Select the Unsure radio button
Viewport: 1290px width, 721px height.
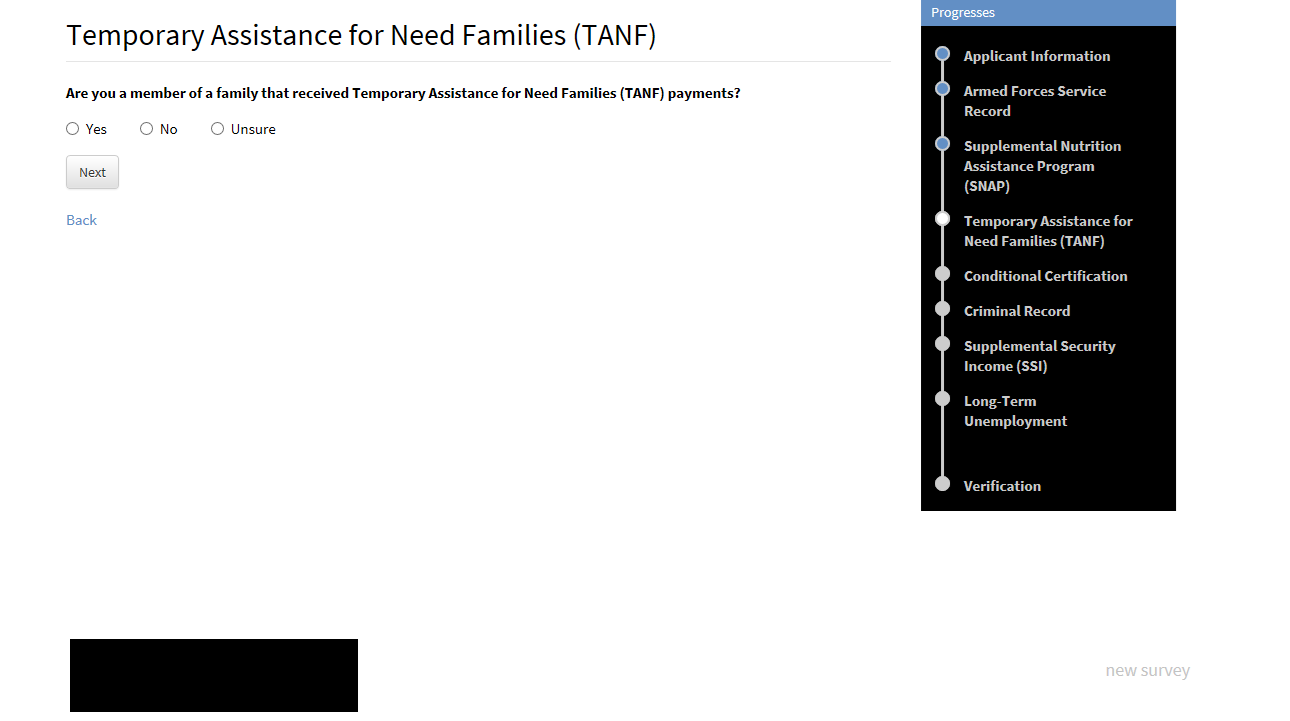click(x=218, y=129)
